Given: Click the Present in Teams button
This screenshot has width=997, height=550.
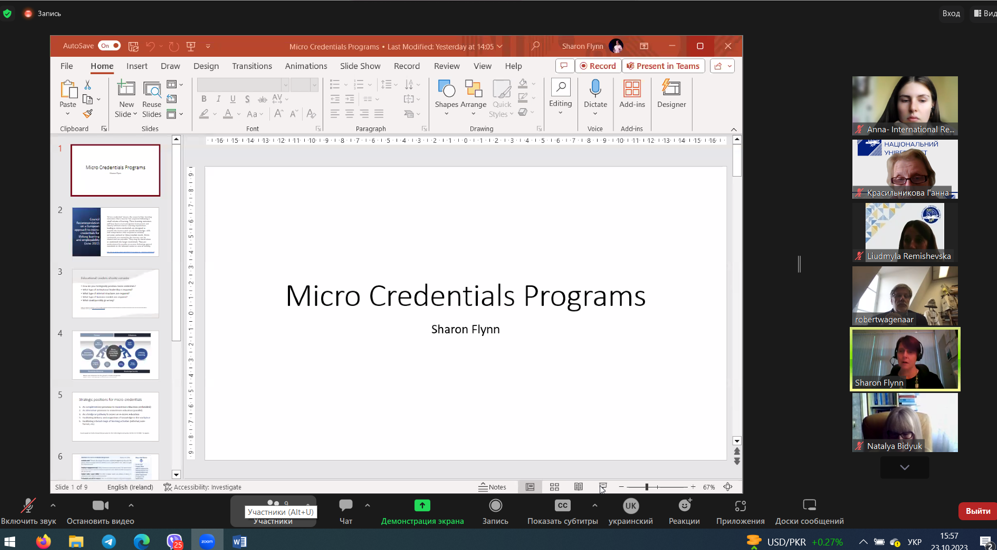Looking at the screenshot, I should tap(663, 66).
